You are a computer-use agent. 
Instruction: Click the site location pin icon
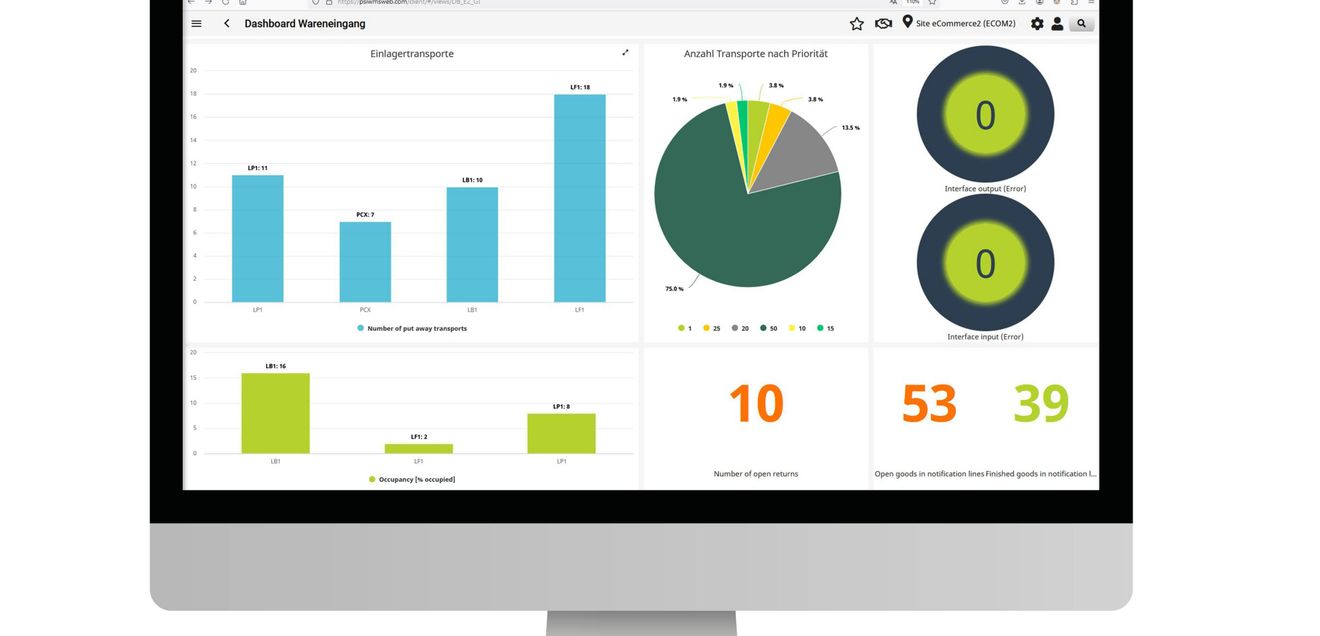[x=907, y=21]
